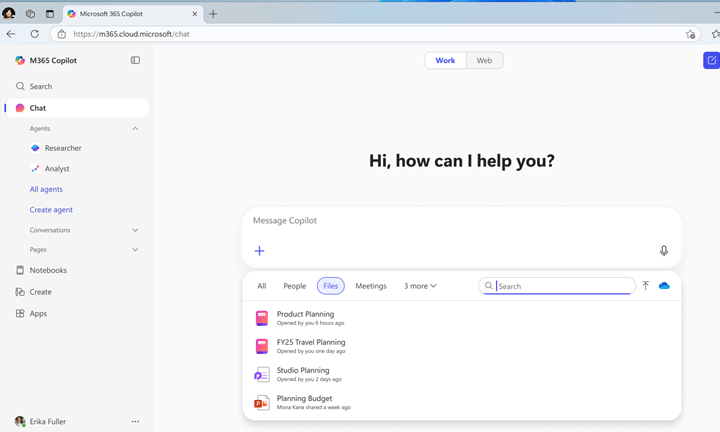720x432 pixels.
Task: Select the People filter
Action: (294, 286)
